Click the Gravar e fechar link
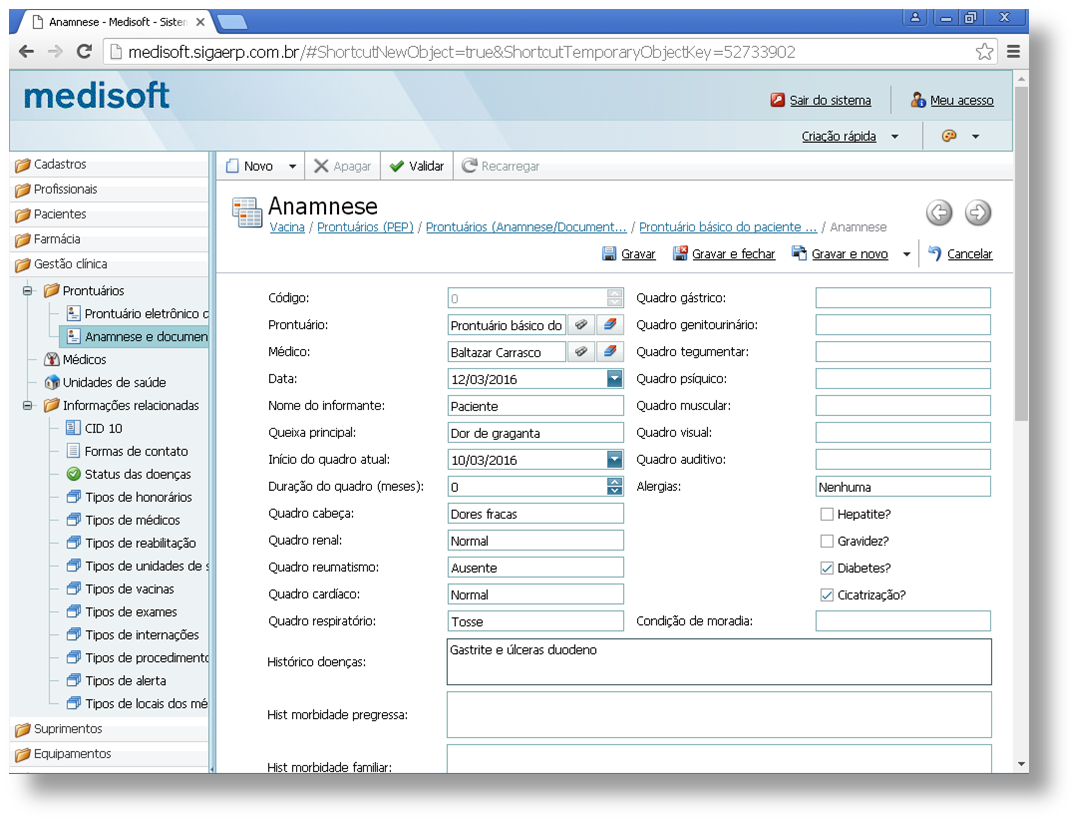1078x823 pixels. tap(734, 254)
